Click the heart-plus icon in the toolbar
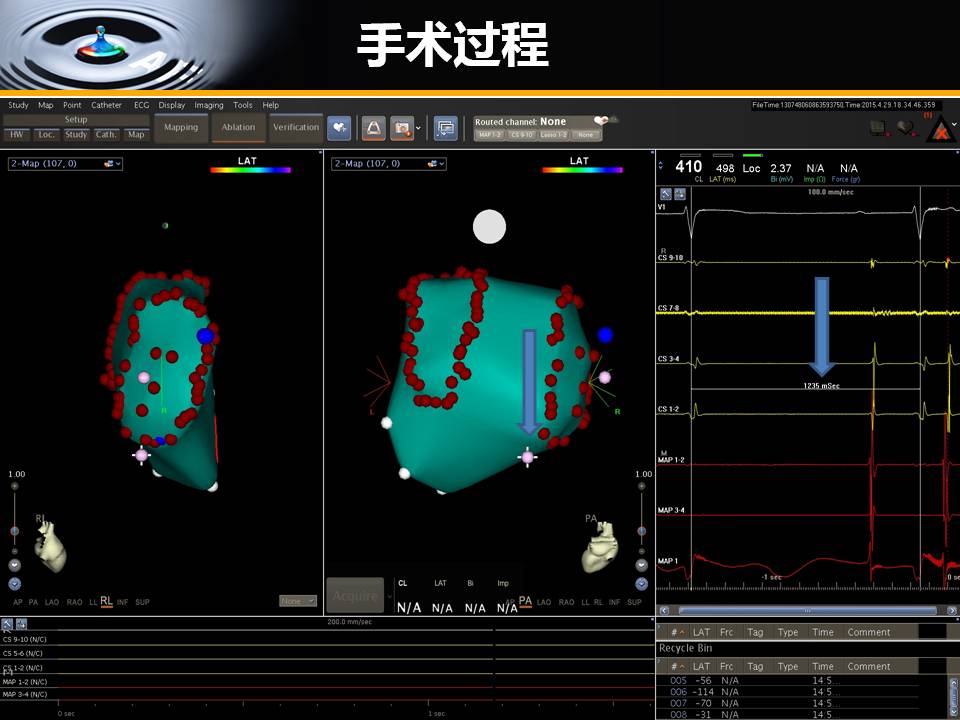The image size is (960, 720). coord(338,128)
